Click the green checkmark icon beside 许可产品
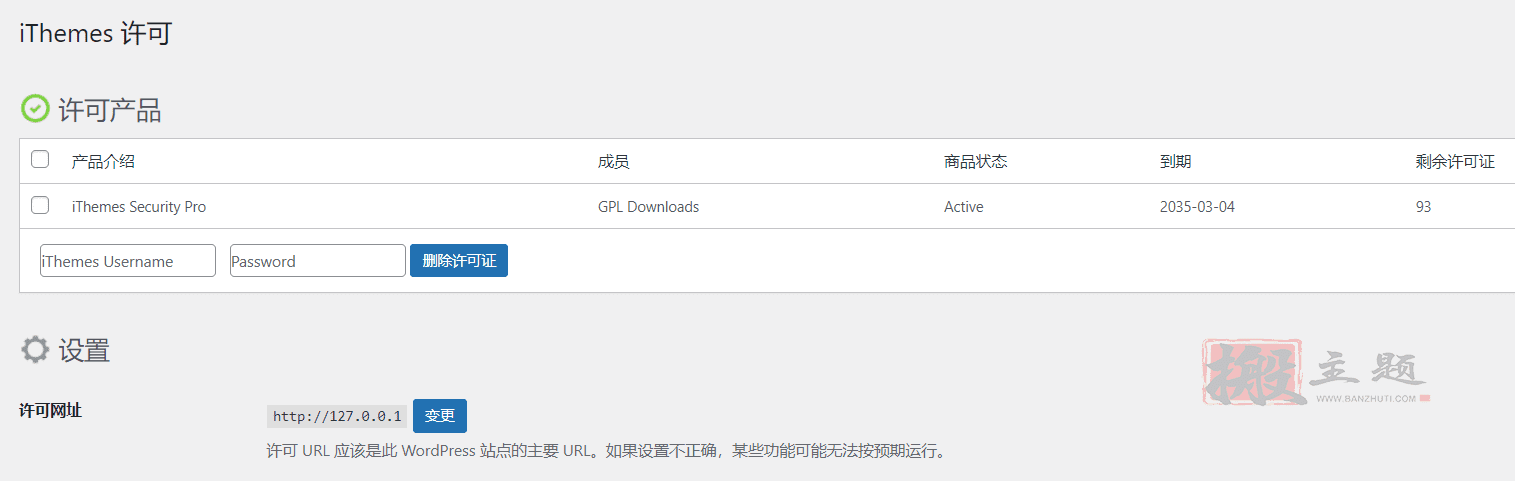The width and height of the screenshot is (1515, 481). pos(35,108)
